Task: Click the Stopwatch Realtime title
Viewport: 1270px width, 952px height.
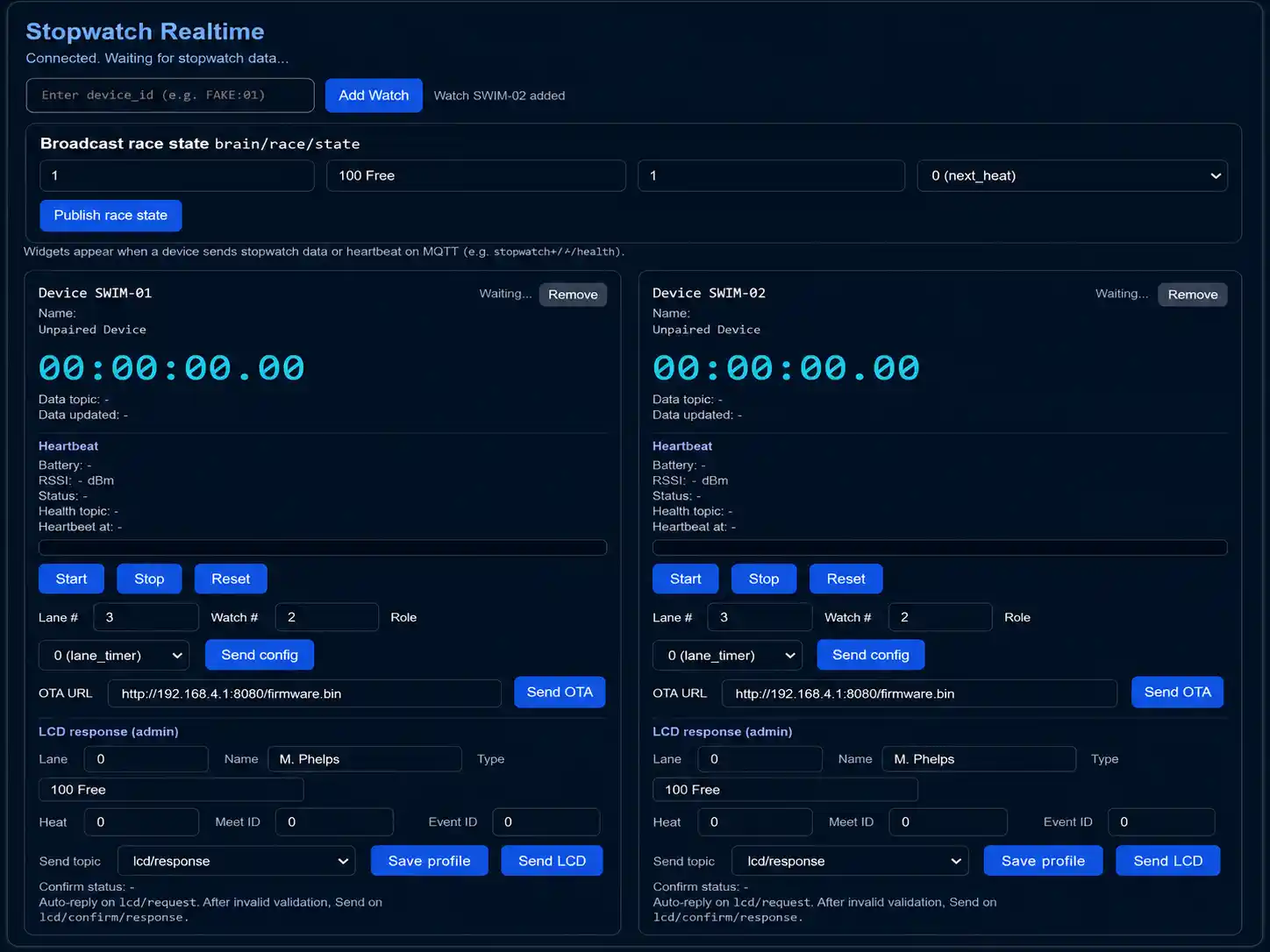Action: 145,32
